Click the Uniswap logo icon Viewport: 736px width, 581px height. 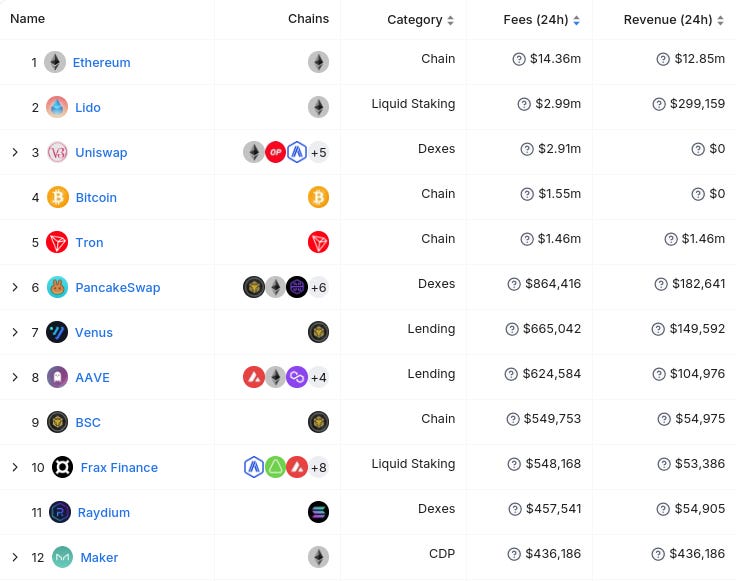[x=57, y=152]
